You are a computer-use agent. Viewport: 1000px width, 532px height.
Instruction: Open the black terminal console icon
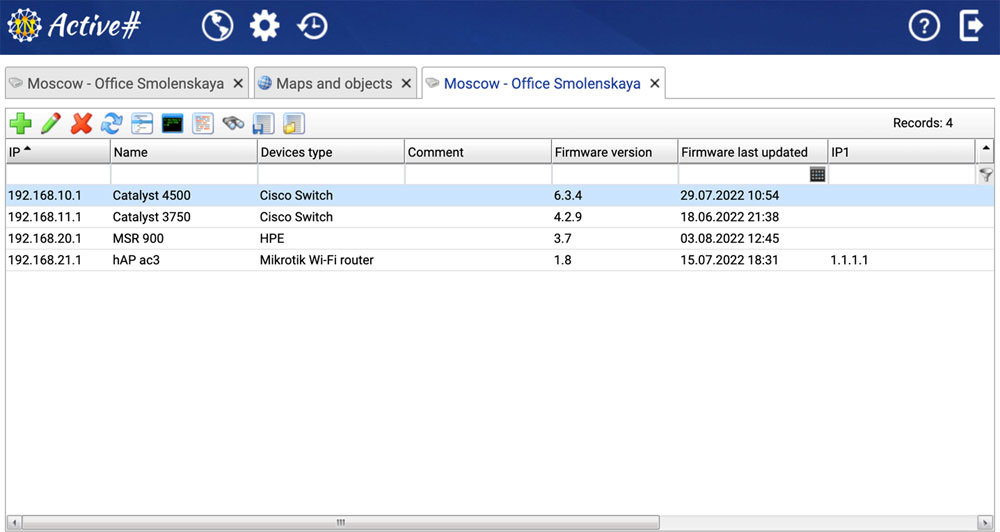coord(173,124)
